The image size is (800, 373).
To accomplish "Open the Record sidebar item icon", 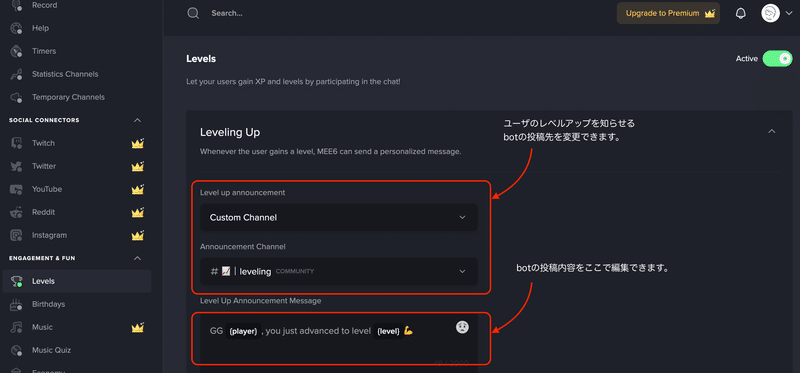I will point(16,6).
